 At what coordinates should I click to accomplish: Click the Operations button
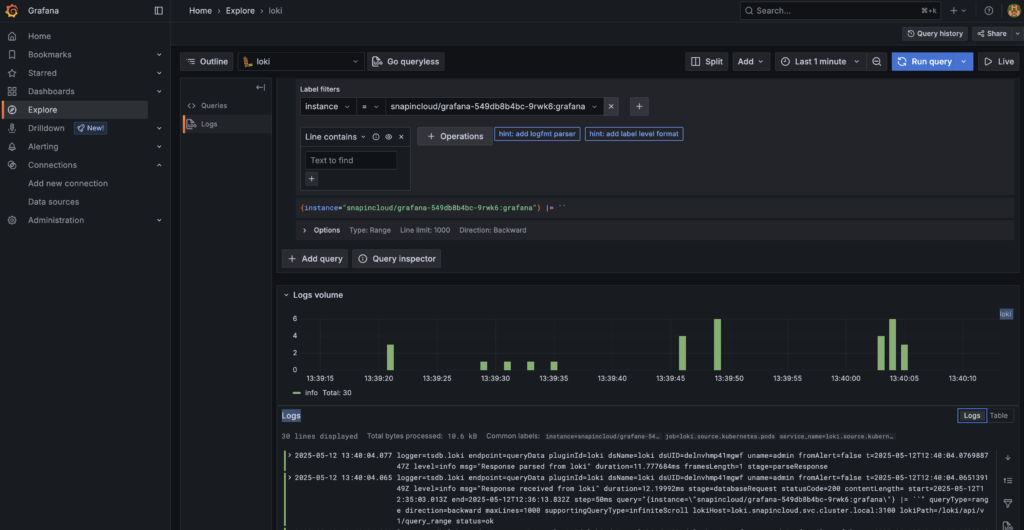455,136
